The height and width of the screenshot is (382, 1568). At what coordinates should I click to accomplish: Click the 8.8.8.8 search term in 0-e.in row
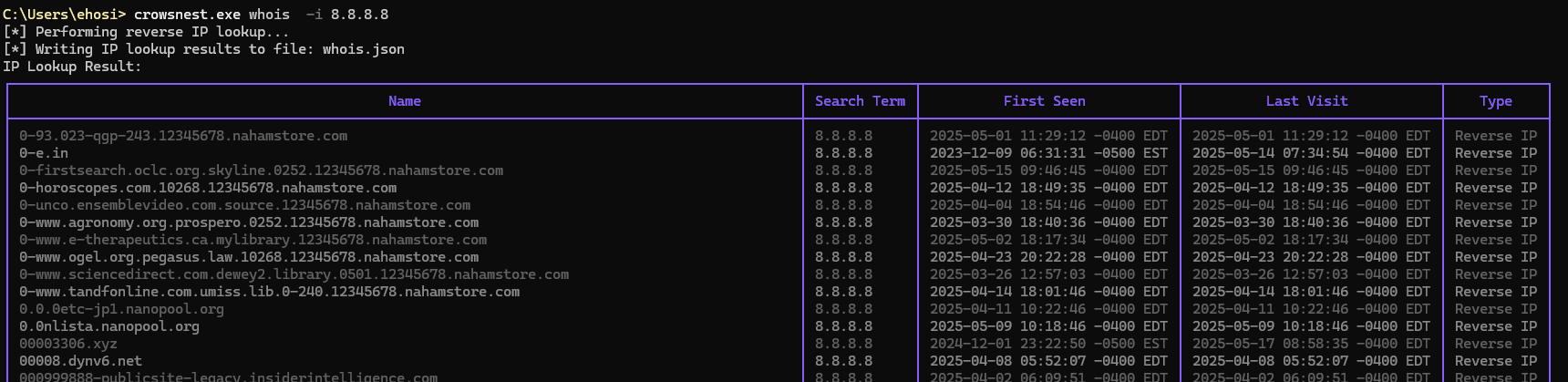tap(843, 153)
